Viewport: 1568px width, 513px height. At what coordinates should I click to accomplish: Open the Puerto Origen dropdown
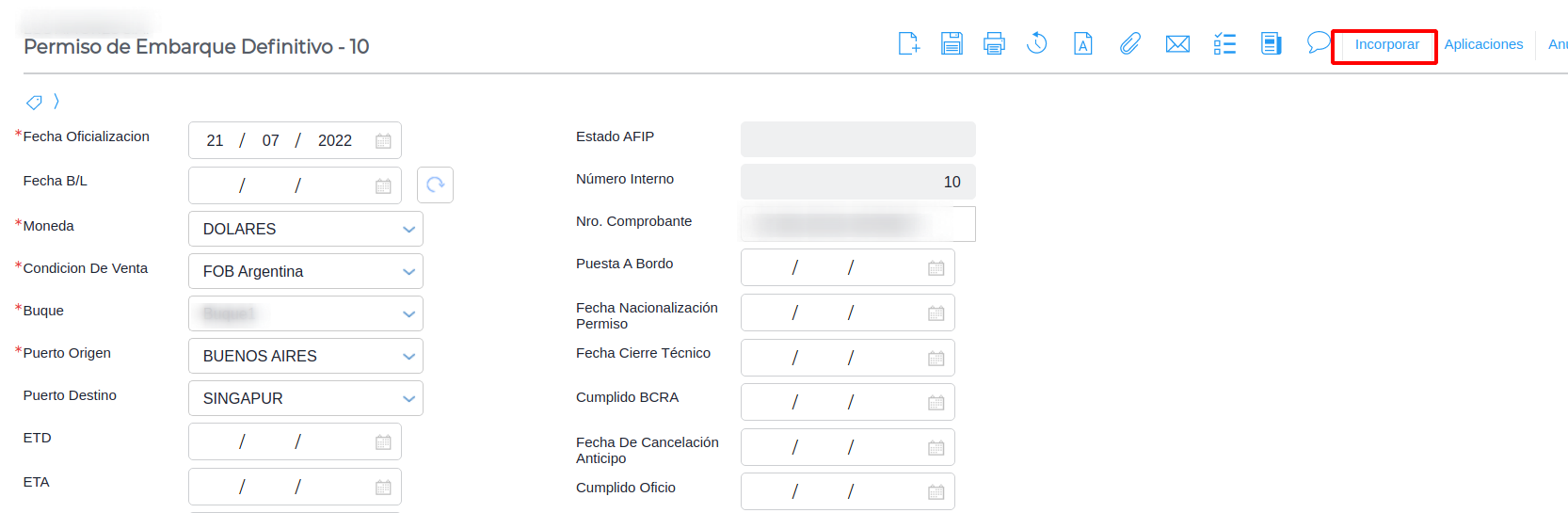(408, 356)
